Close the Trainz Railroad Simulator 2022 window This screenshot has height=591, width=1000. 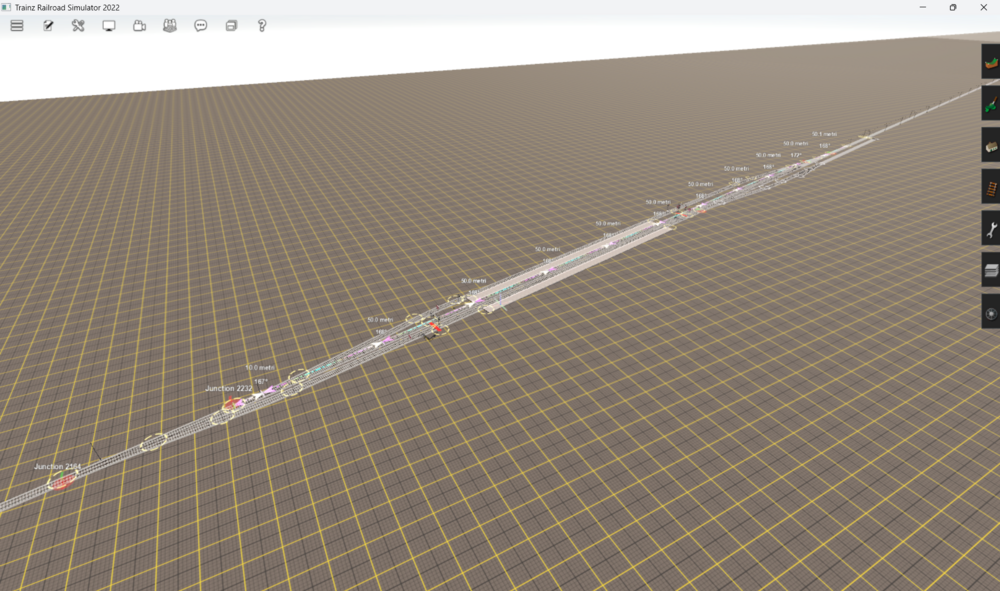tap(983, 7)
